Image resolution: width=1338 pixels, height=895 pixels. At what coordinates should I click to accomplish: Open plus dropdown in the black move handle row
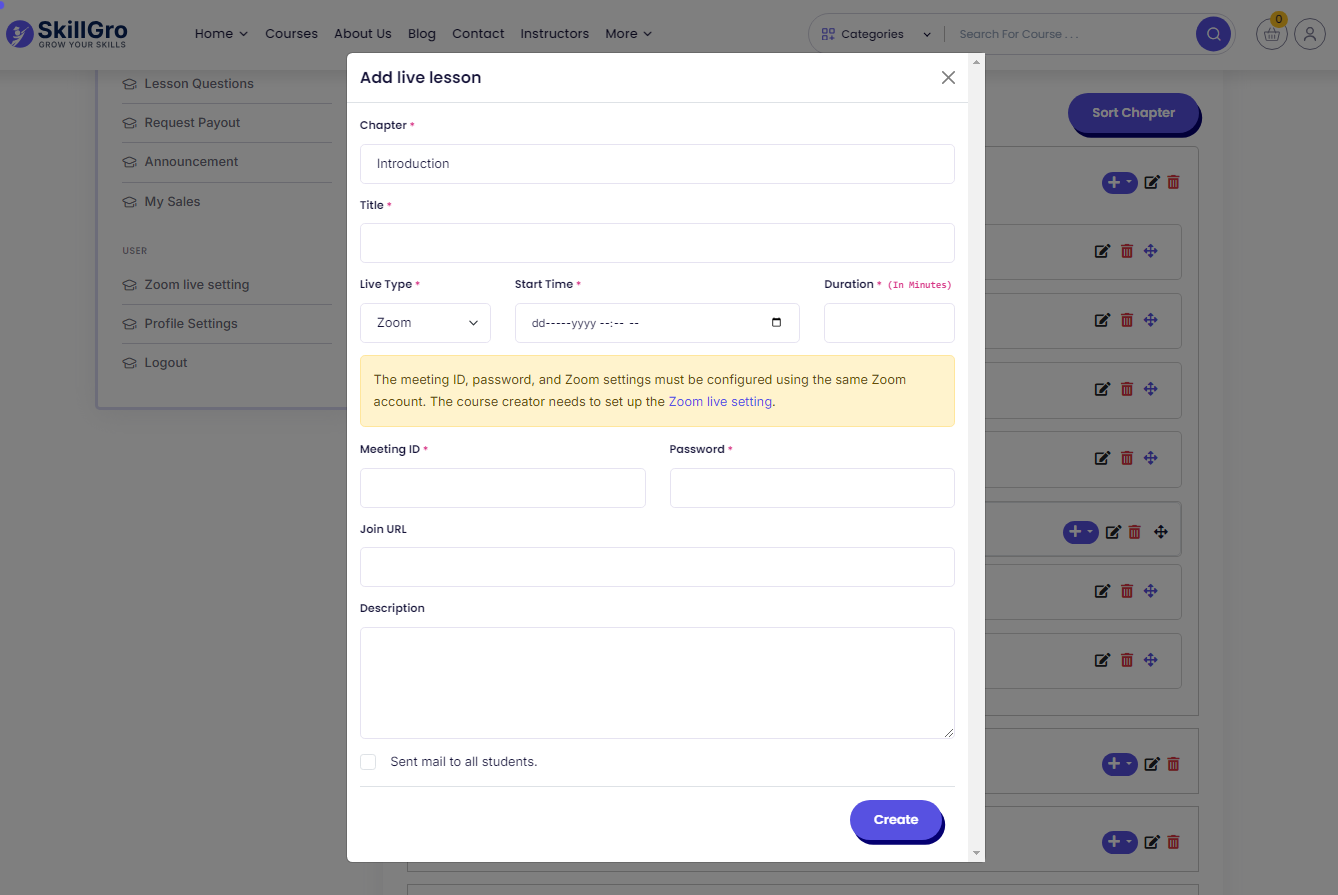(1081, 532)
